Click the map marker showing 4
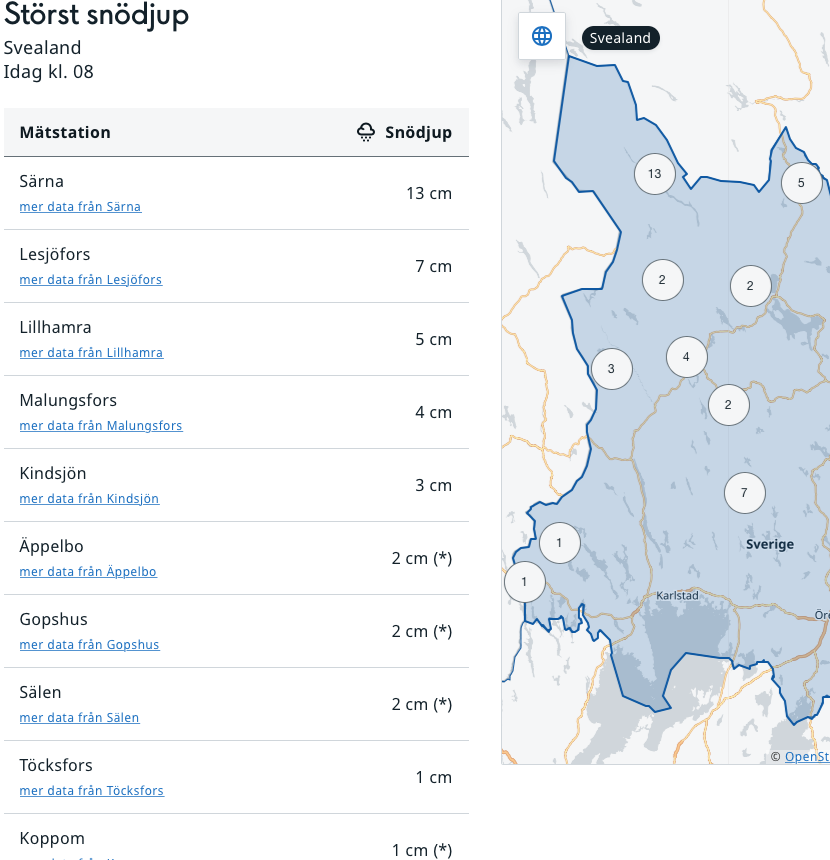This screenshot has width=830, height=860. click(x=686, y=357)
